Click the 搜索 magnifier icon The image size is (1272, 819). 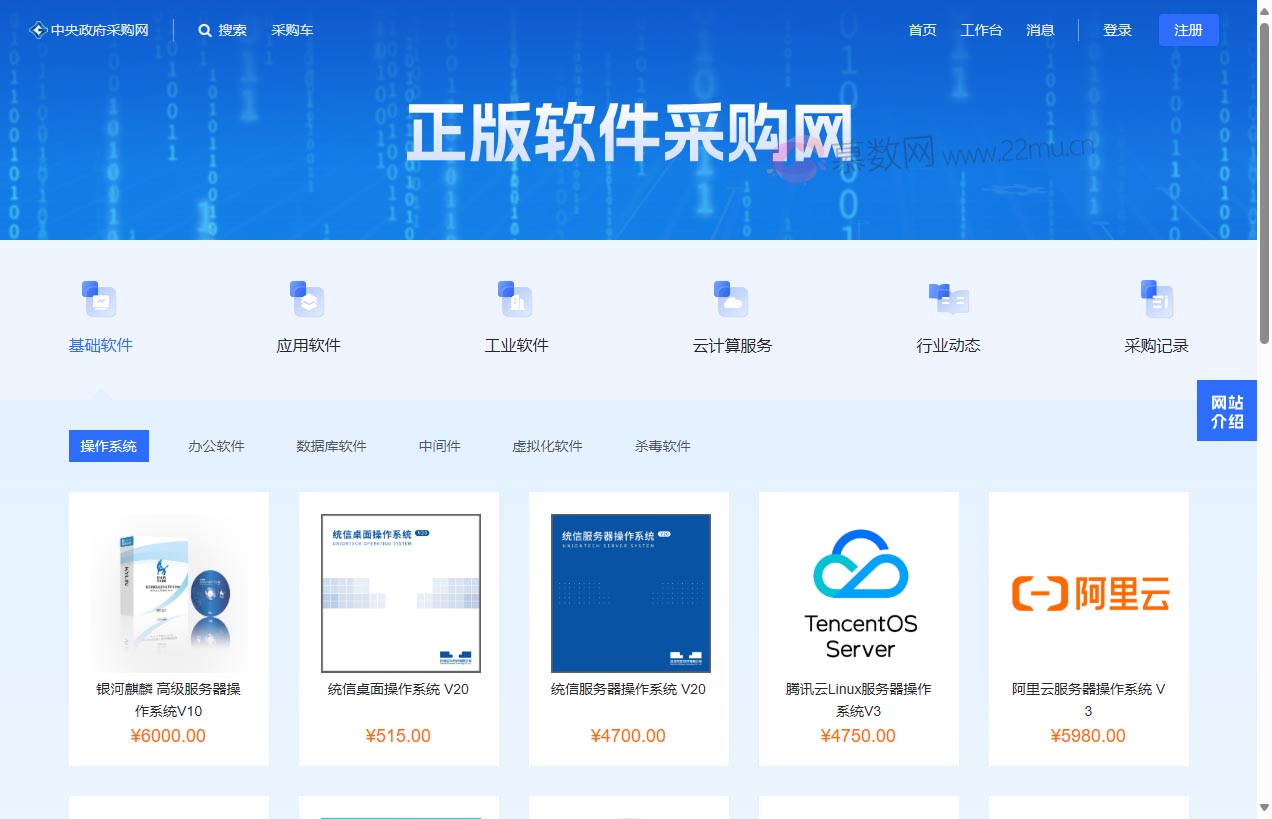point(205,30)
